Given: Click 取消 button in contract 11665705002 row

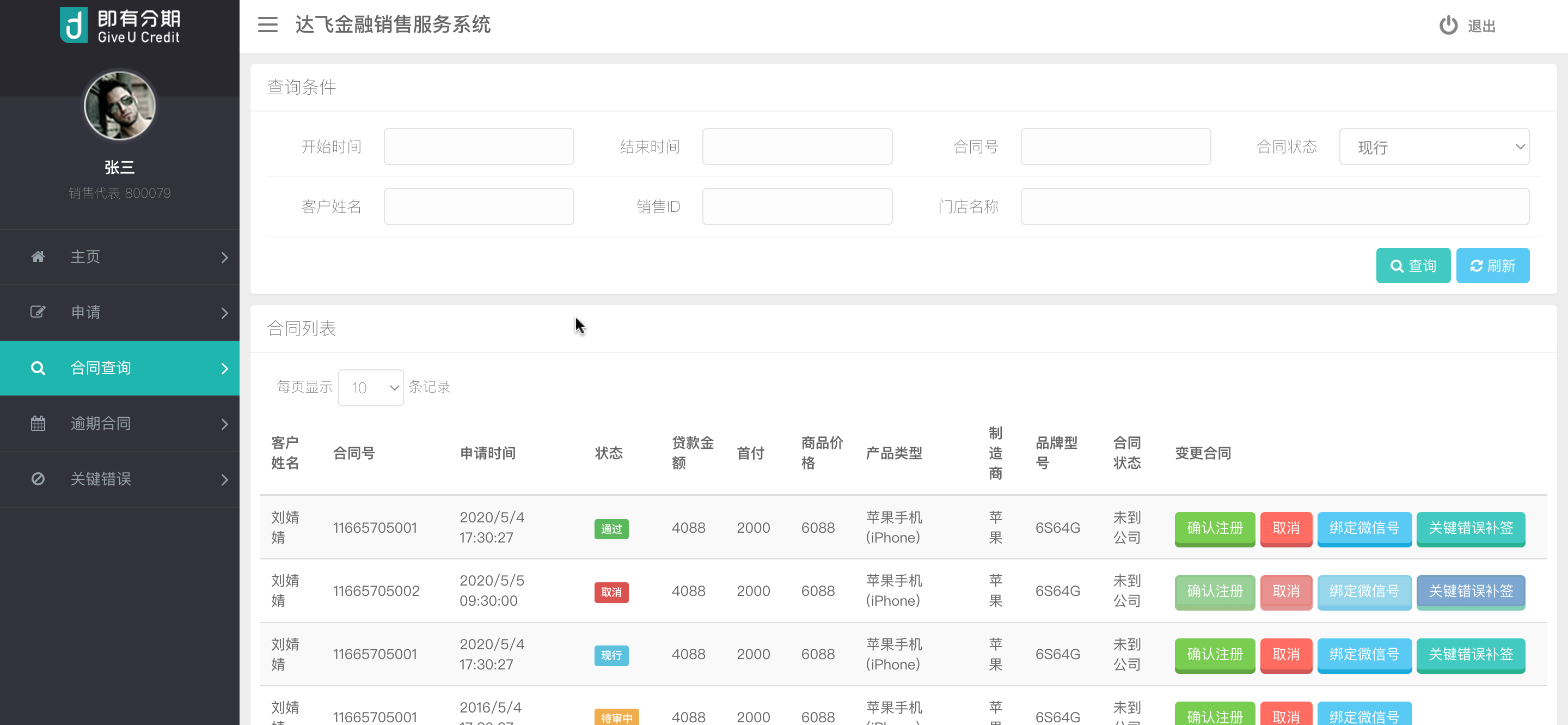Looking at the screenshot, I should click(x=1285, y=592).
